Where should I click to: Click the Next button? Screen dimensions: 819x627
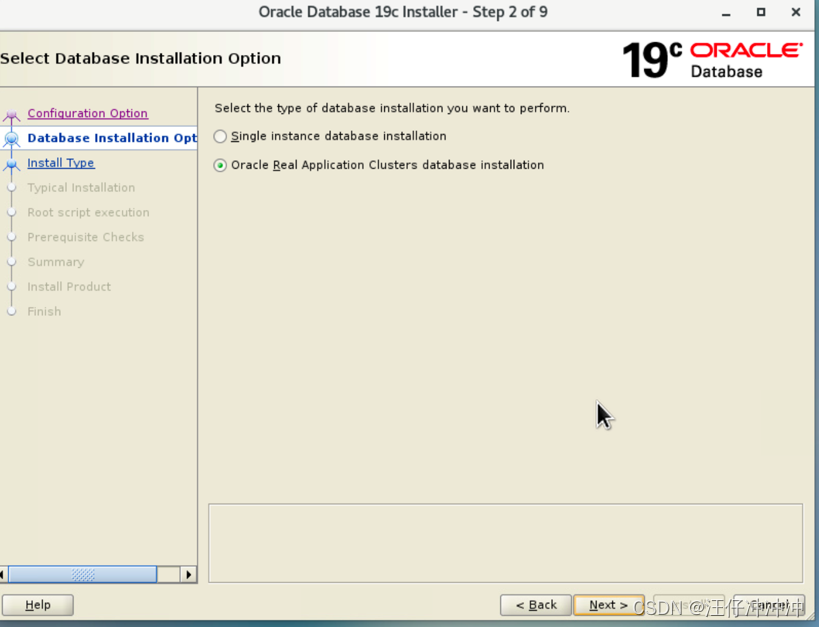[x=608, y=605]
